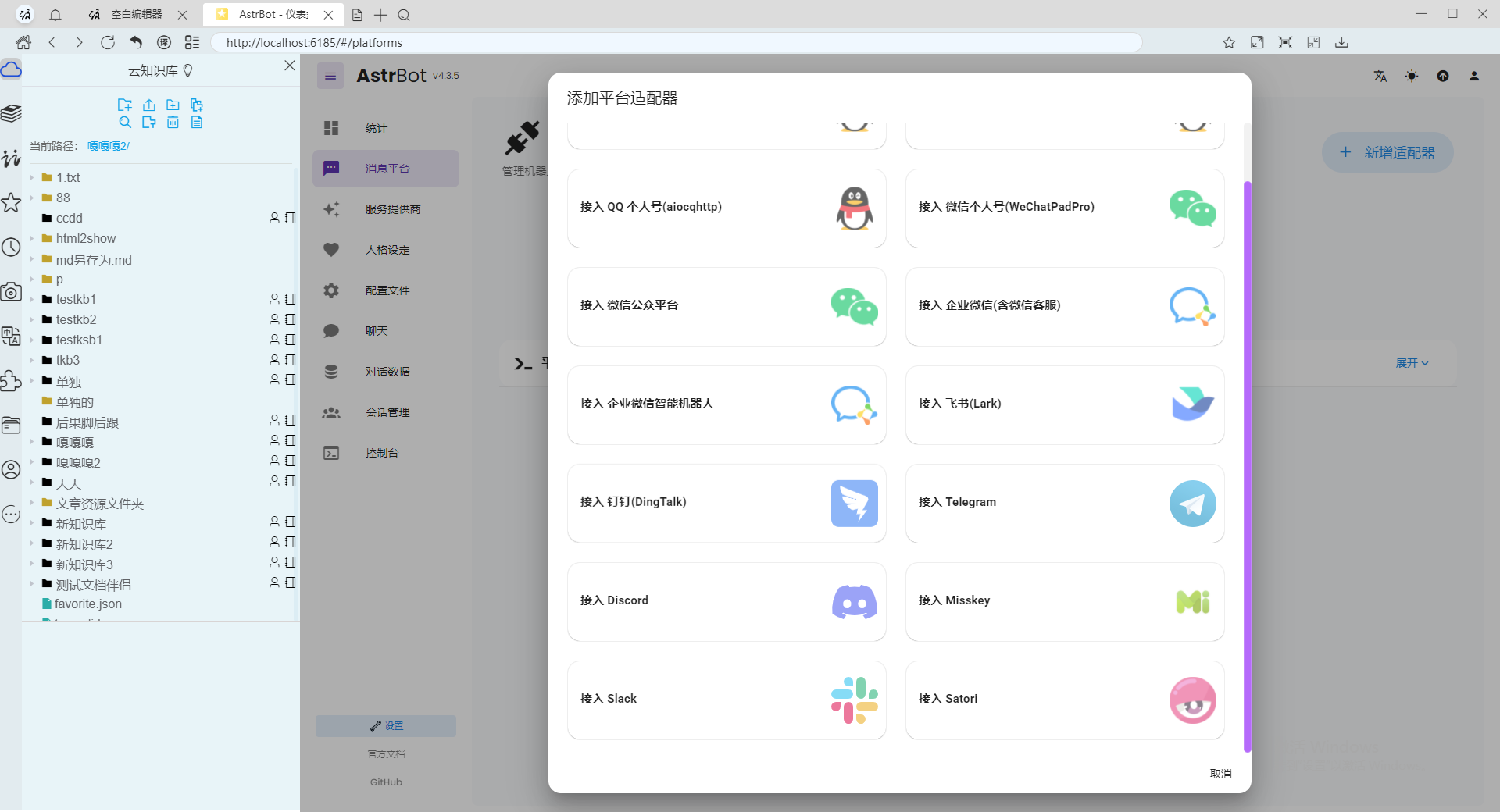Click the search icon in the 云知识库 toolbar
1500x812 pixels.
(x=125, y=123)
